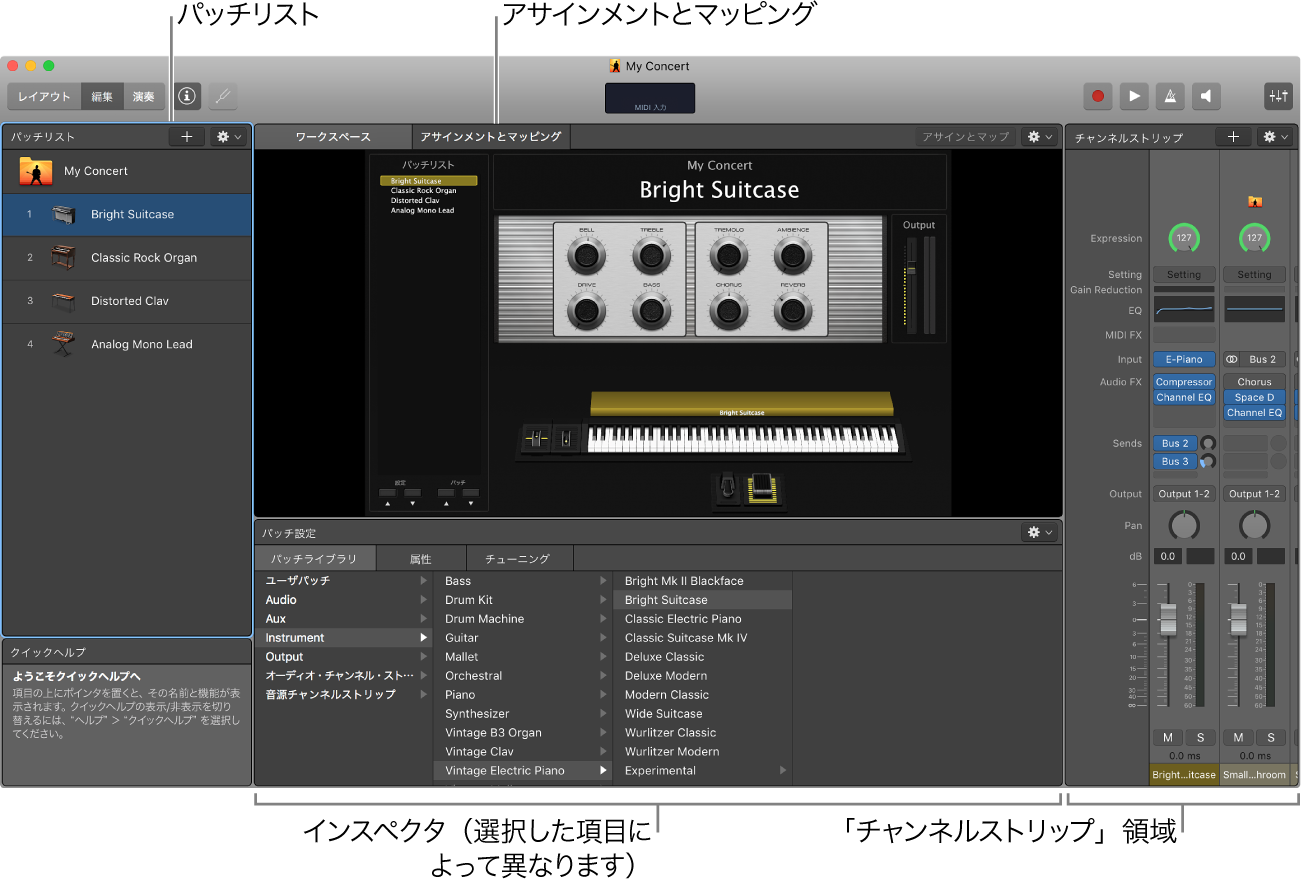Click the Bus 2 send slot
Viewport: 1303px width, 888px height.
click(x=1176, y=443)
